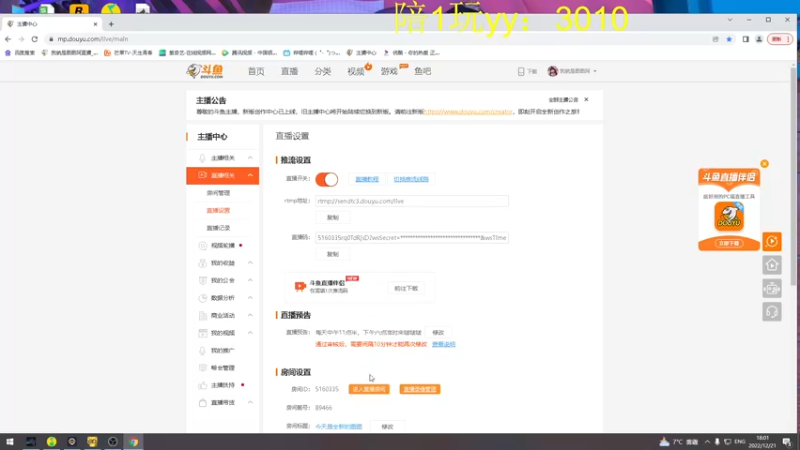Expand the bottom sidebar section with bag icon
This screenshot has width=800, height=450.
[250, 403]
